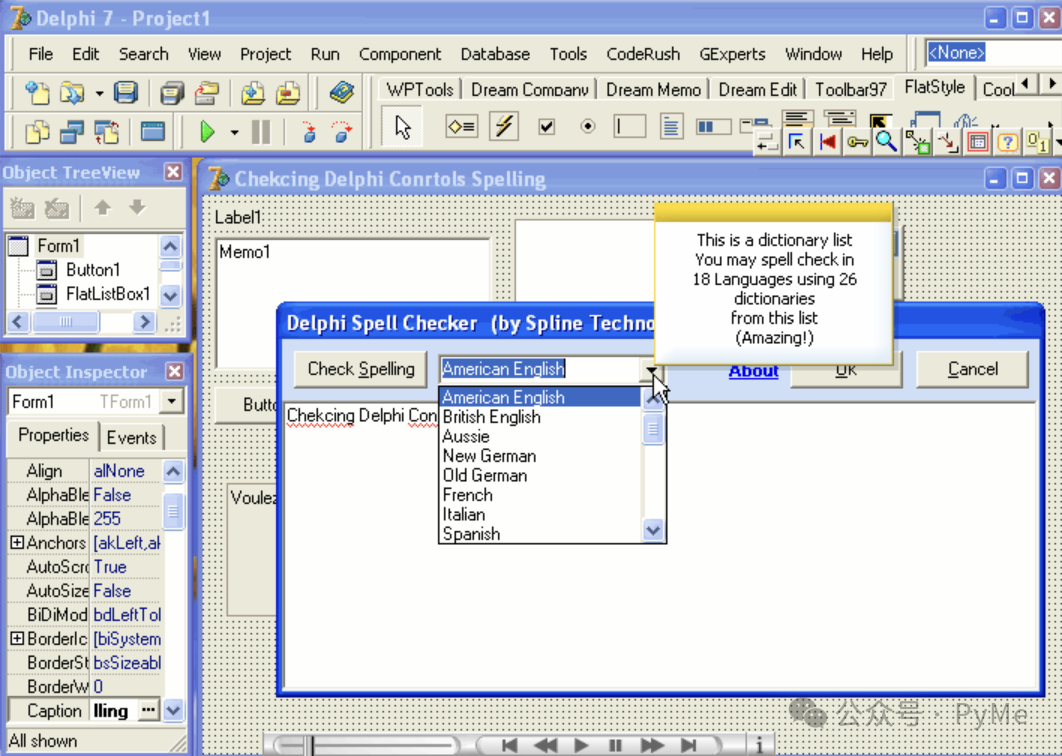
Task: Select the checkbox component in palette
Action: tap(546, 127)
